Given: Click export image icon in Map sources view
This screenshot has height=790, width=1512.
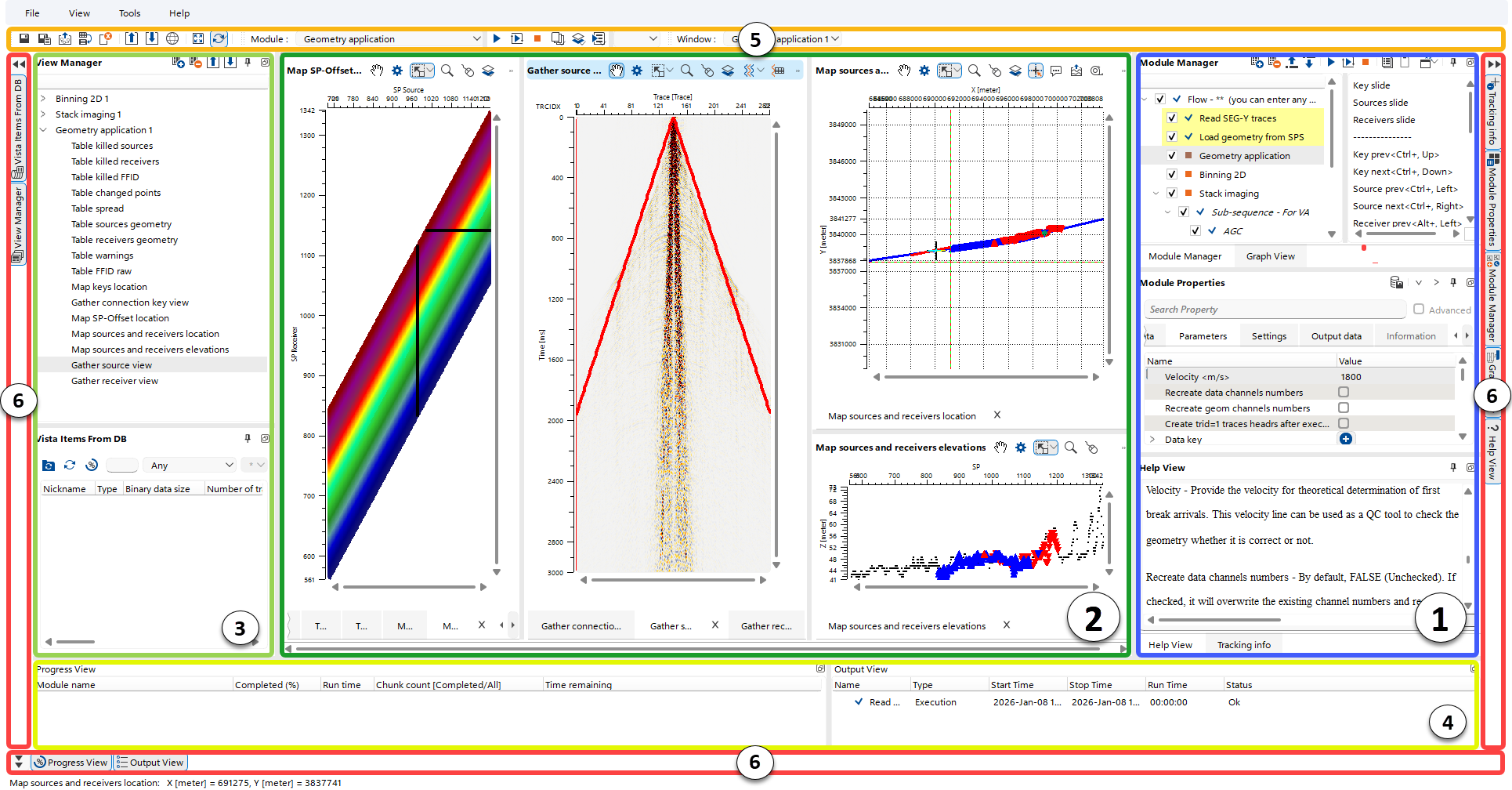Looking at the screenshot, I should (x=1076, y=71).
